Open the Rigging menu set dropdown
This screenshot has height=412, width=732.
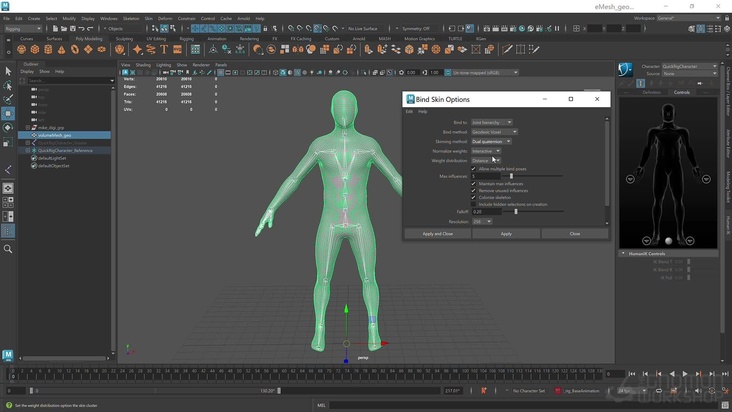tap(23, 28)
